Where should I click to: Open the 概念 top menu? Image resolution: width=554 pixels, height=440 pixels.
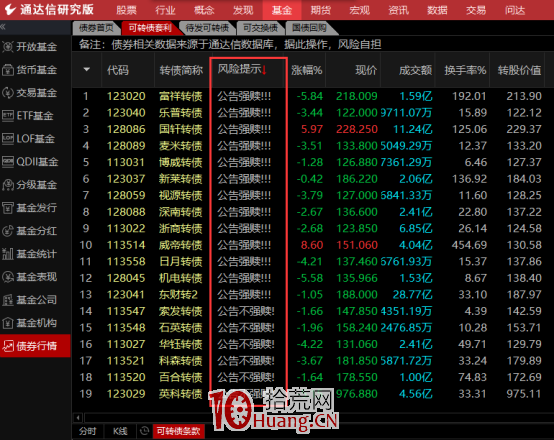(204, 10)
